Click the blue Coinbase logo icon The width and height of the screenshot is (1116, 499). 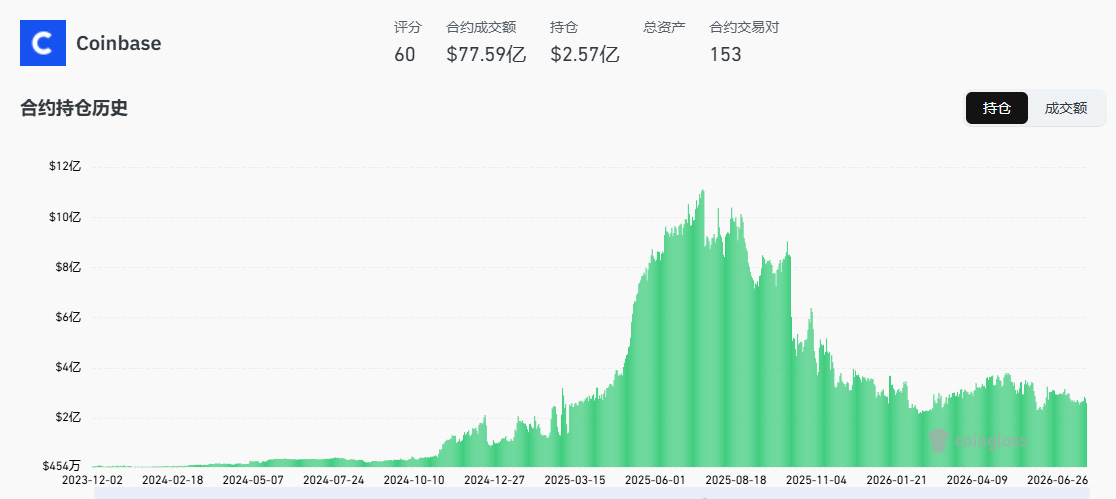pyautogui.click(x=43, y=43)
